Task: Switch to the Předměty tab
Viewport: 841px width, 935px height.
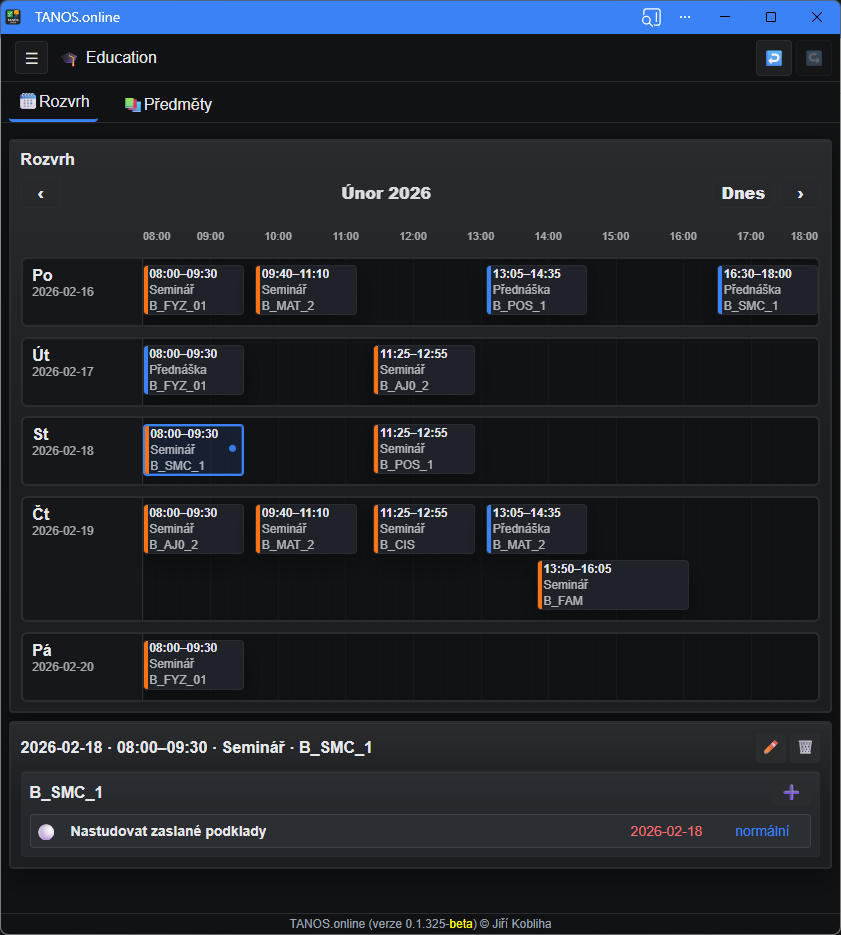Action: point(168,104)
